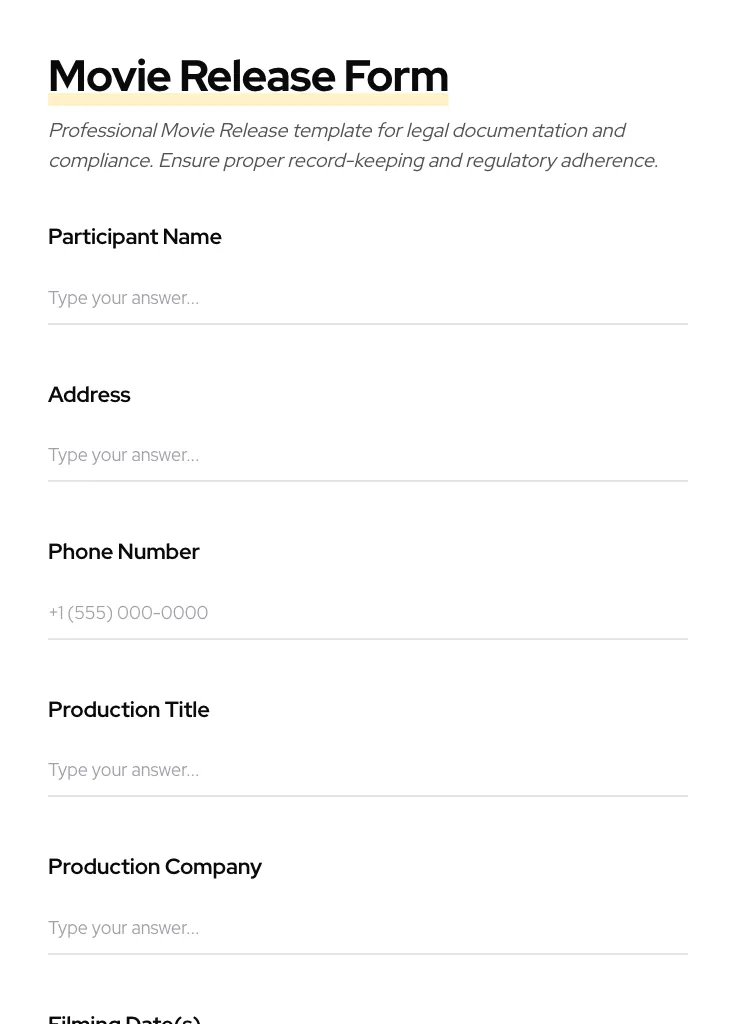The height and width of the screenshot is (1024, 736).
Task: Click the Participant Name label
Action: point(135,237)
